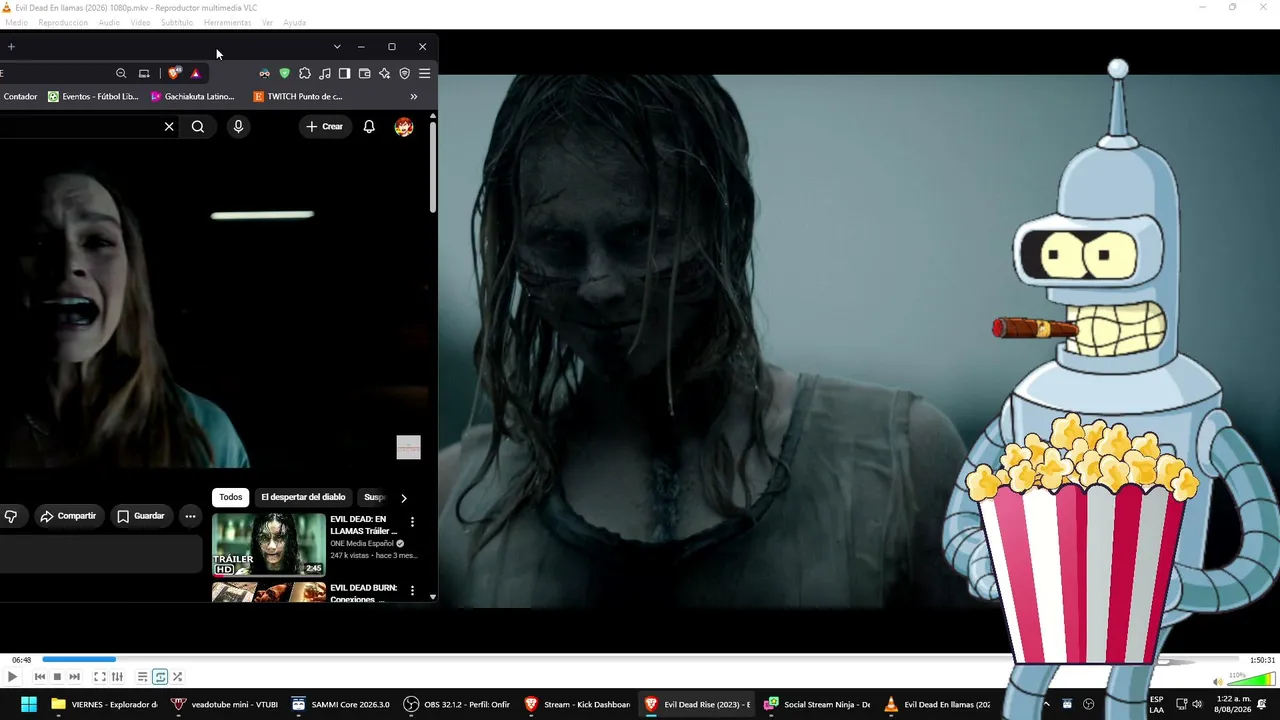This screenshot has height=720, width=1280.
Task: Open the Eventos - Fútbol Lib... bookmark
Action: pos(93,97)
